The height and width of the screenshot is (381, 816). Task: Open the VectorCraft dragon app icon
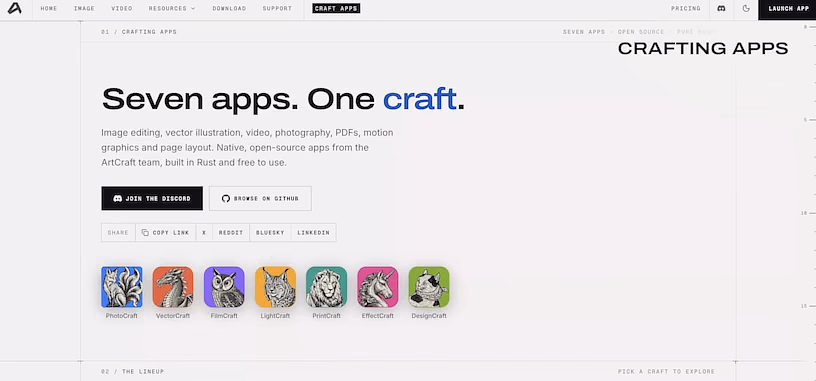(x=173, y=287)
